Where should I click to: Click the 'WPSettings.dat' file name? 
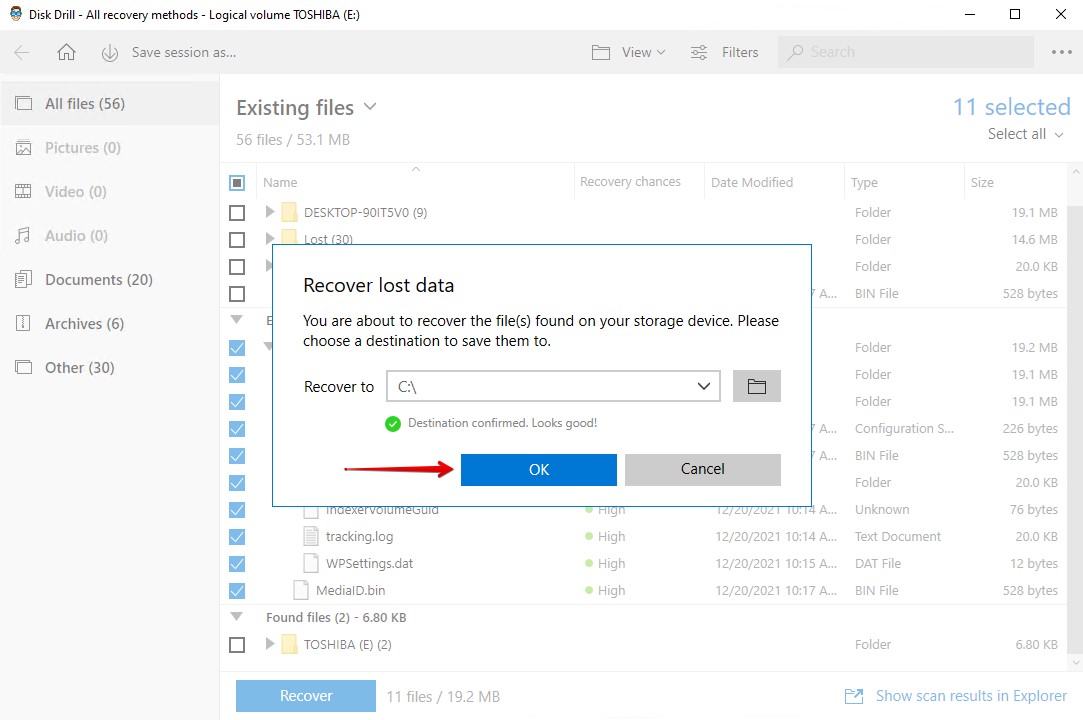[369, 563]
